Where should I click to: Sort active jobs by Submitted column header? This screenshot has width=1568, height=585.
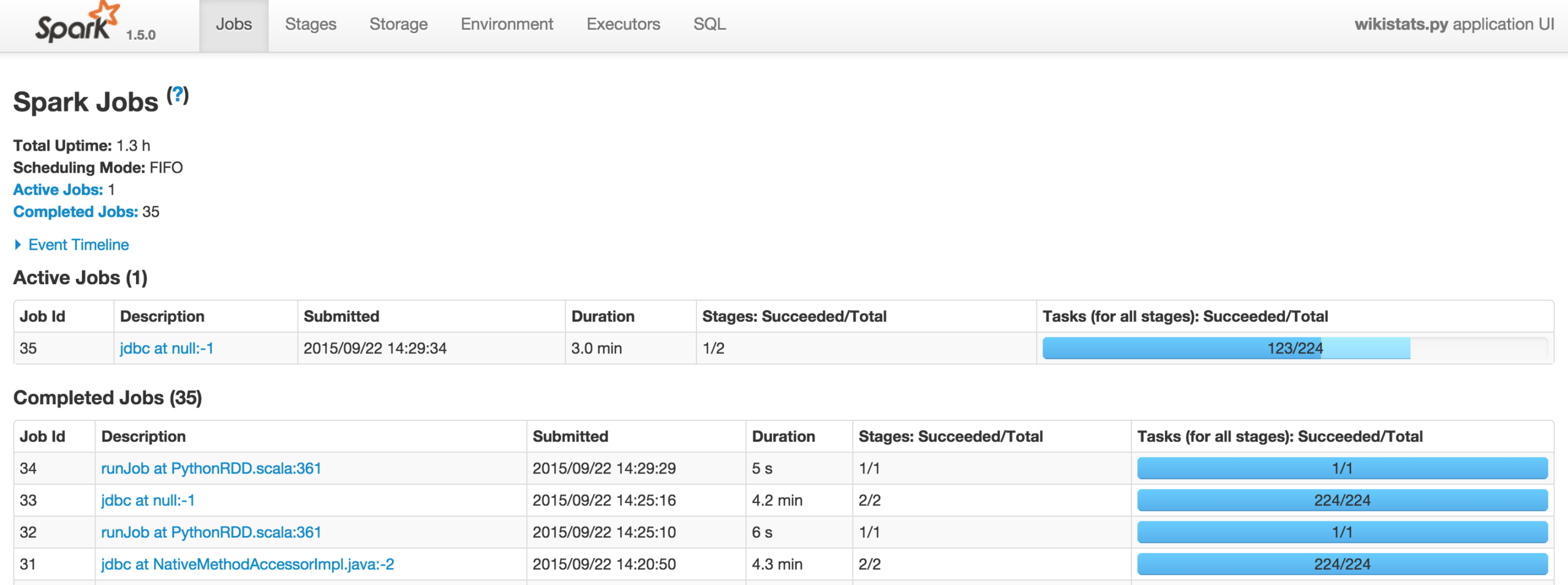pos(341,317)
